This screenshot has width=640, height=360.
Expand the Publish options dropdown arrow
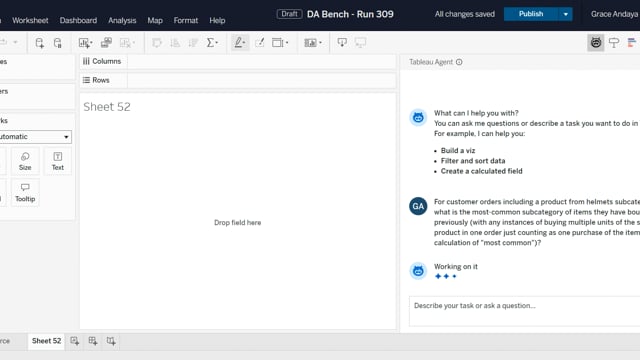point(565,14)
